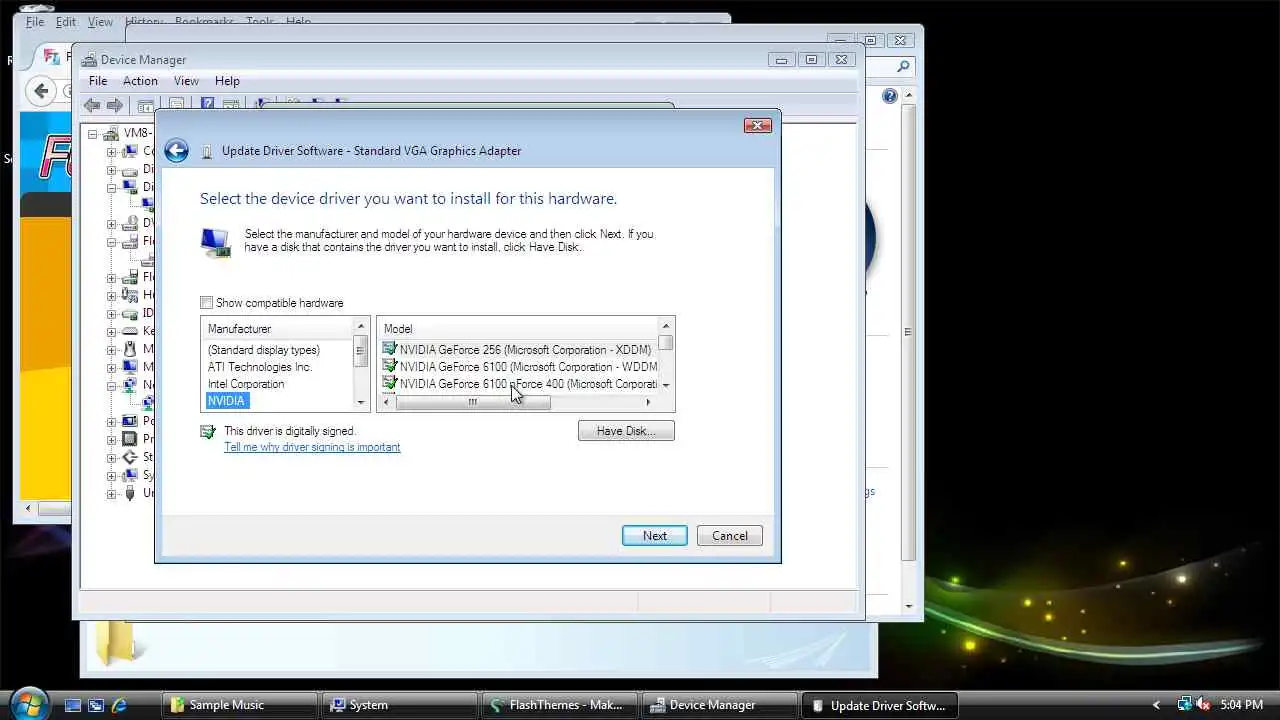Click Device Manager toolbar Back arrow

pos(92,105)
